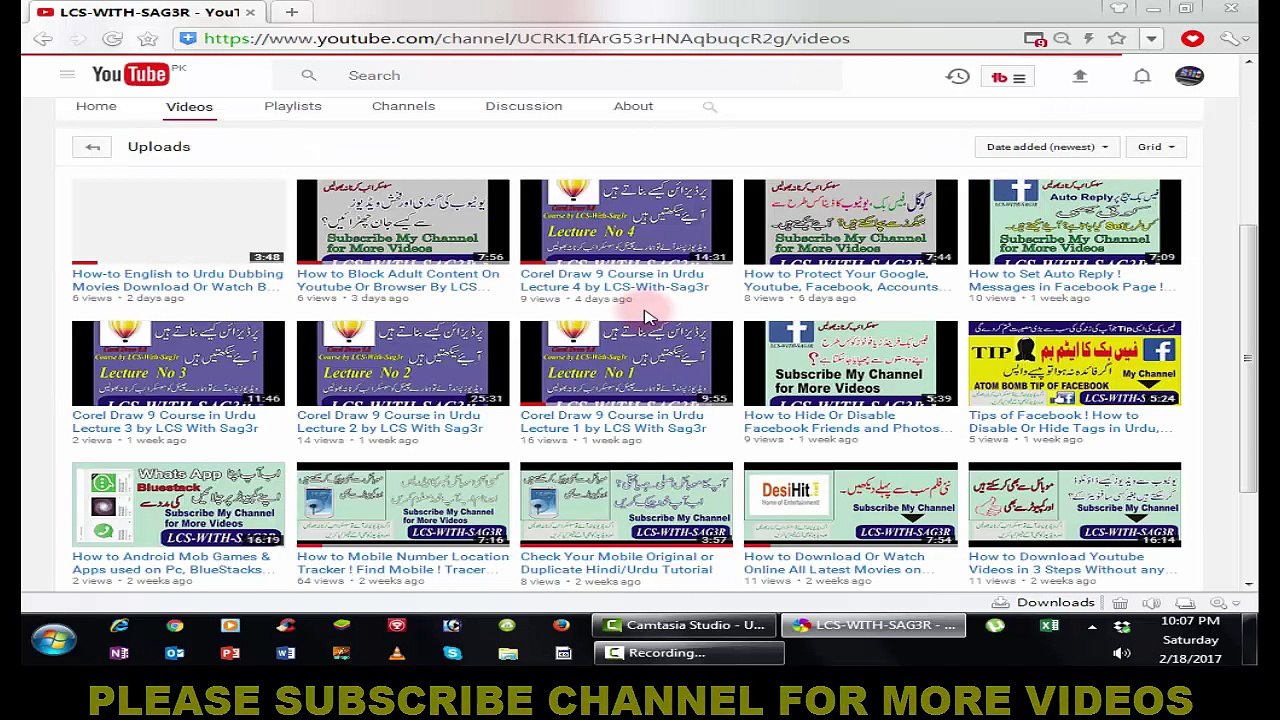Open the Grid view dropdown
Image resolution: width=1280 pixels, height=720 pixels.
(x=1156, y=147)
